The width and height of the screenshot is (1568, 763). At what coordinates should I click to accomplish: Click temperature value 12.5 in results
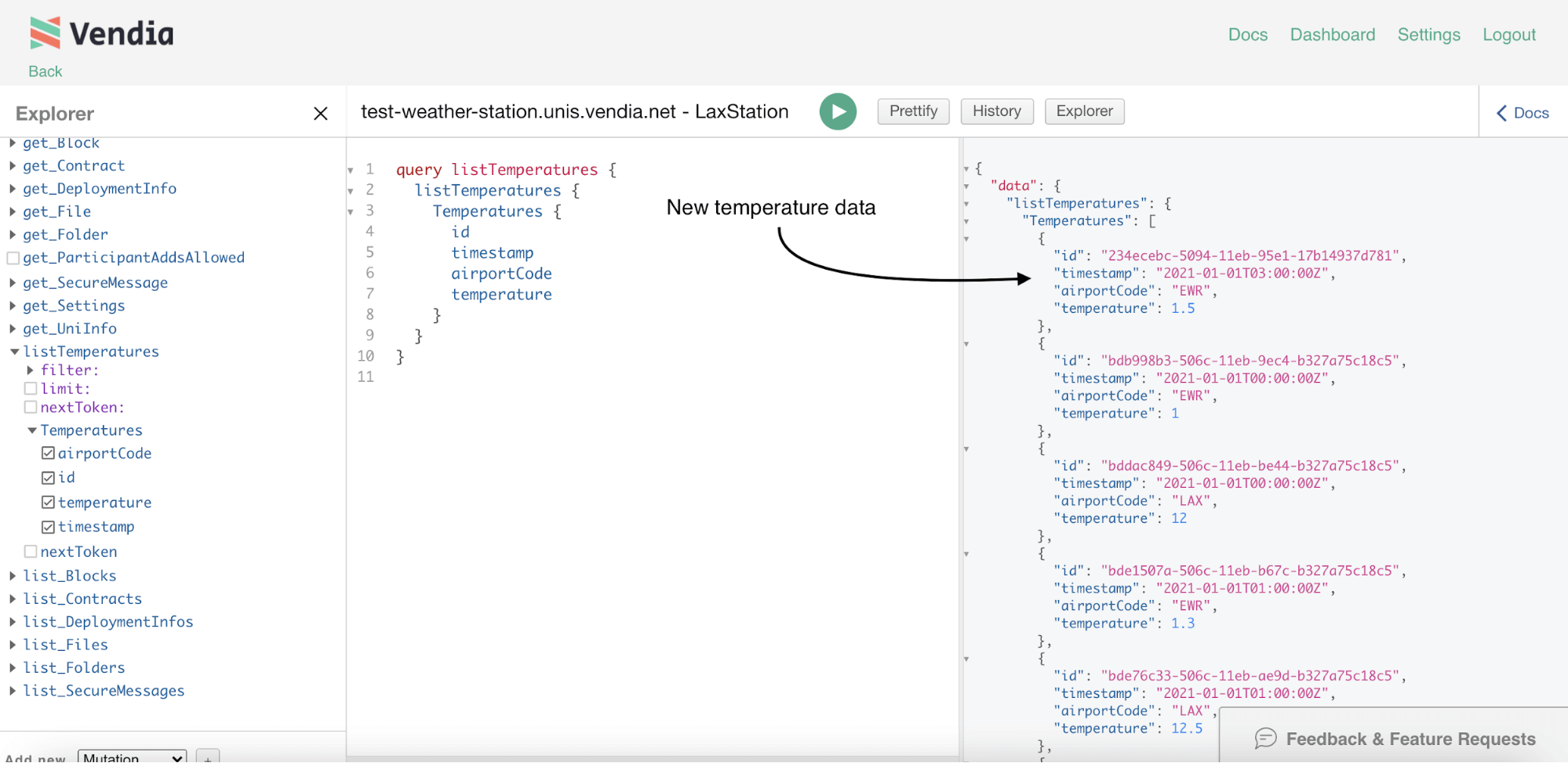1187,728
